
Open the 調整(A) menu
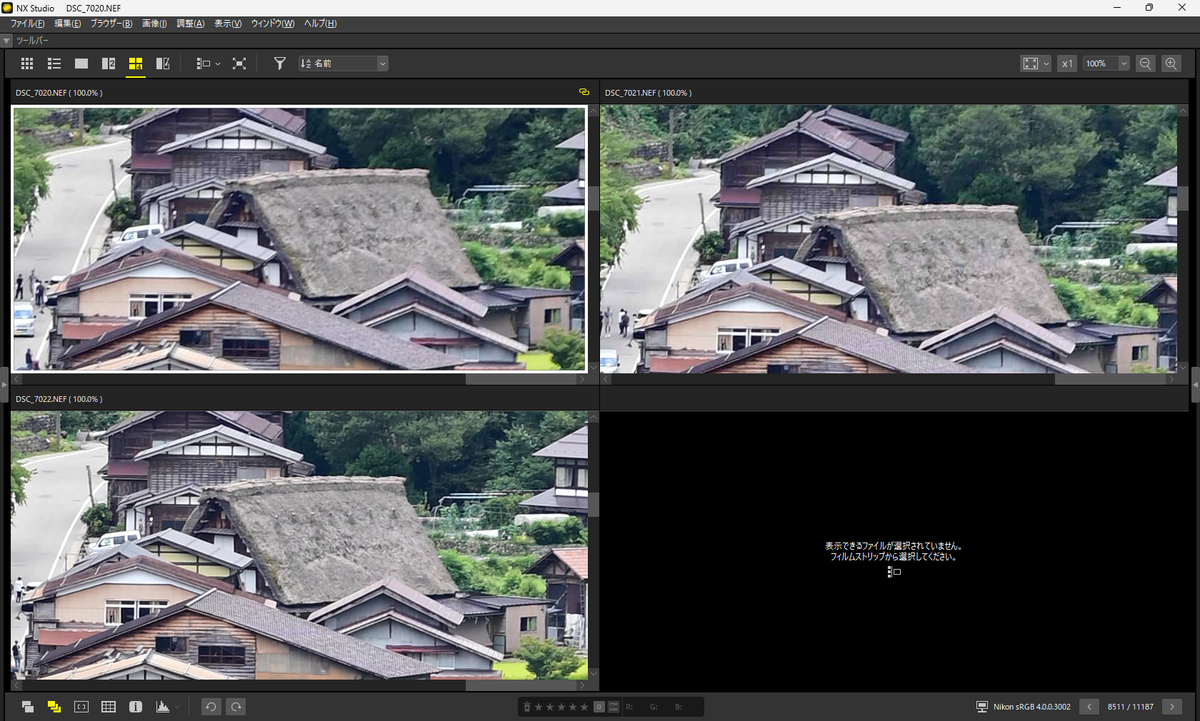tap(190, 23)
